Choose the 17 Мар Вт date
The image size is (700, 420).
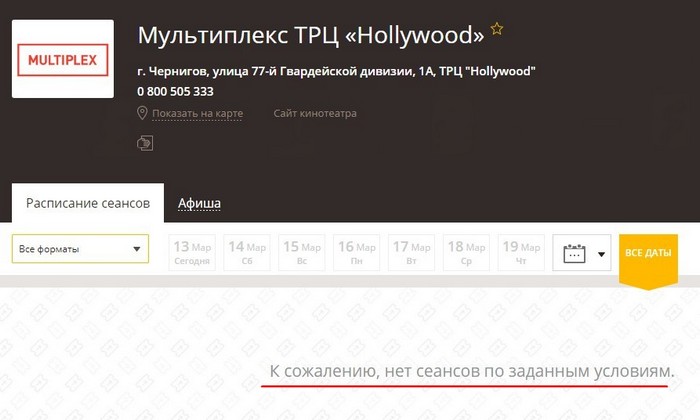411,253
